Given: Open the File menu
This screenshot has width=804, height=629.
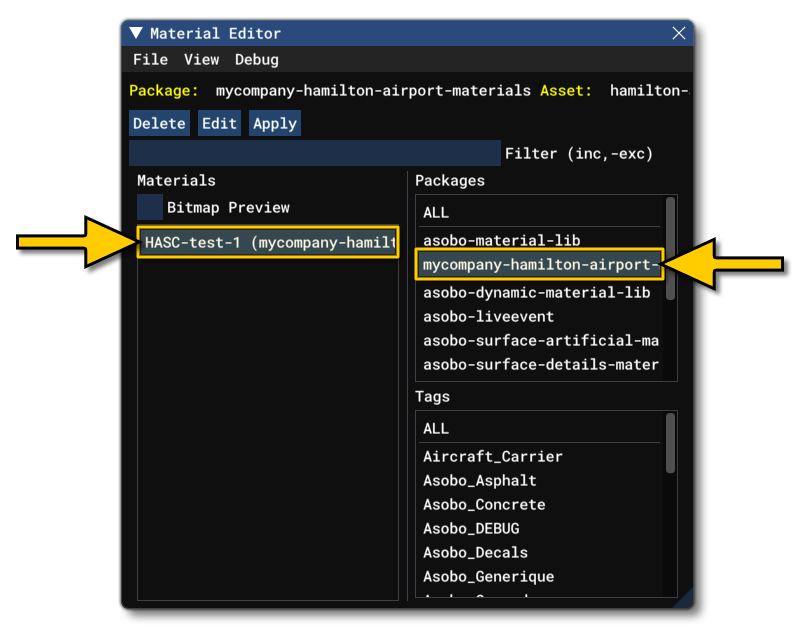Looking at the screenshot, I should (x=150, y=60).
